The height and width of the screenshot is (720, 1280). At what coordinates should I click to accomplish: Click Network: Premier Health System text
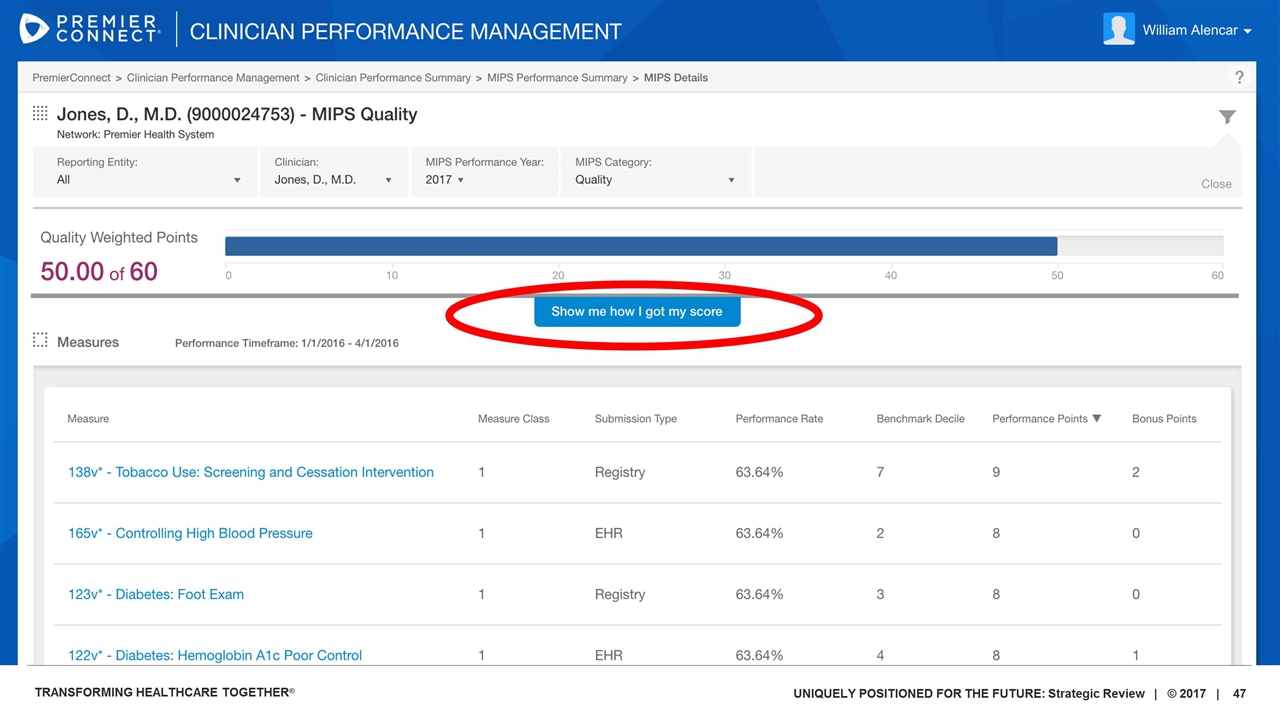[136, 134]
